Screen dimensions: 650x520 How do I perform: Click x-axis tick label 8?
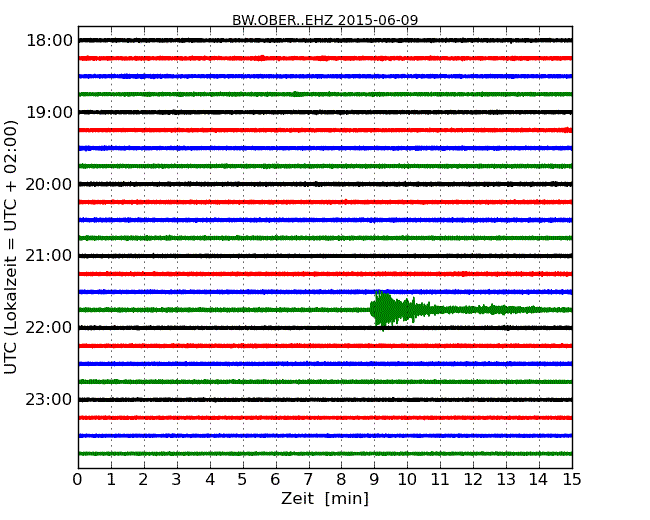point(341,479)
